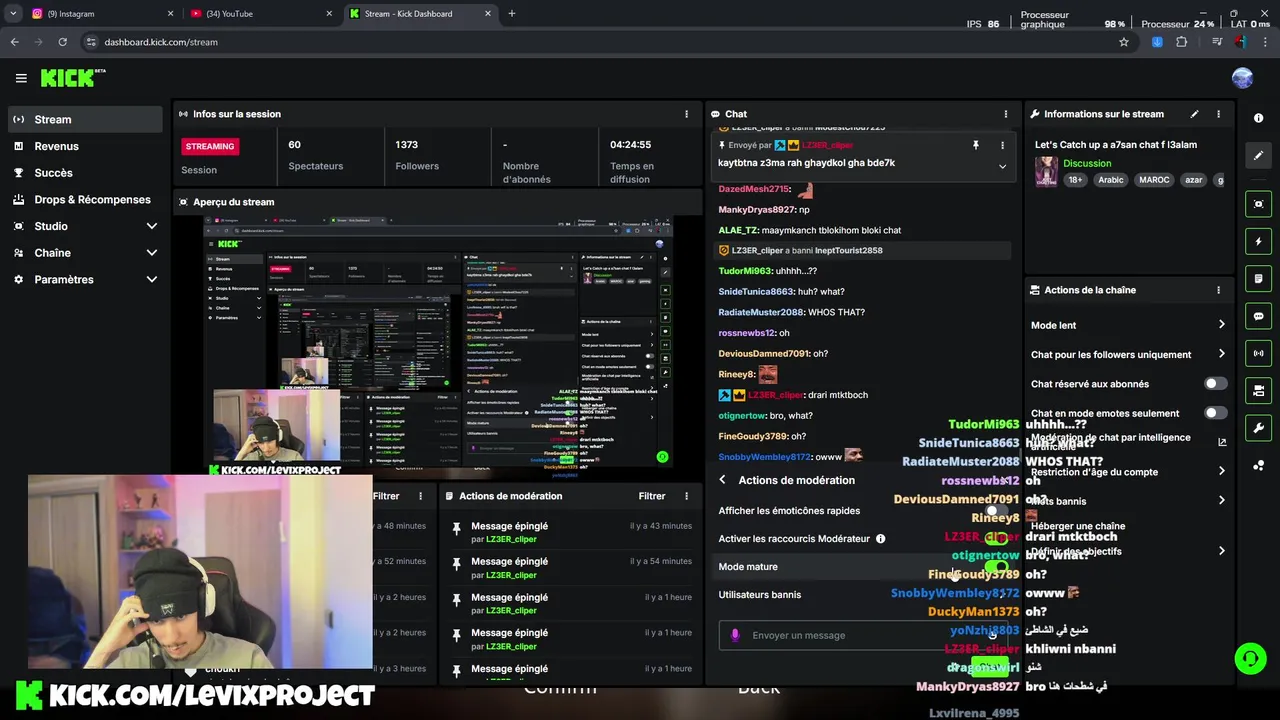The width and height of the screenshot is (1280, 720).
Task: Open Drops & Récompenses sidebar page
Action: (x=85, y=199)
